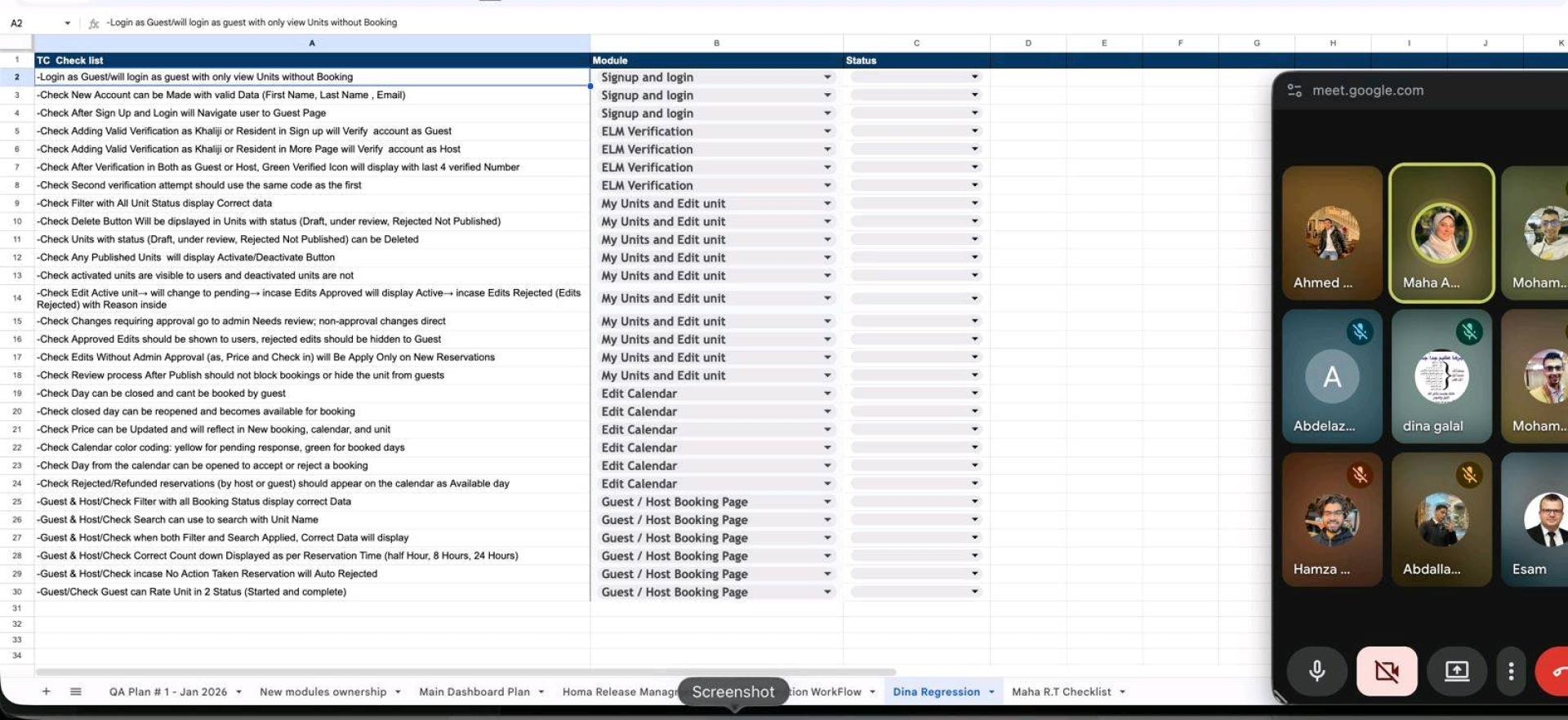This screenshot has height=720, width=1568.
Task: Open Status dropdown in row 9
Action: [974, 203]
